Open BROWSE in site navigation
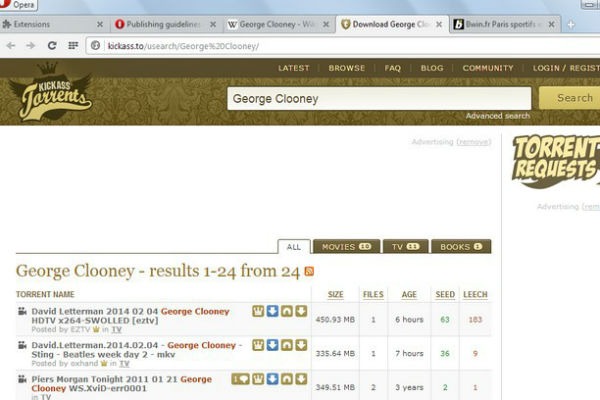Image resolution: width=600 pixels, height=400 pixels. click(x=347, y=68)
